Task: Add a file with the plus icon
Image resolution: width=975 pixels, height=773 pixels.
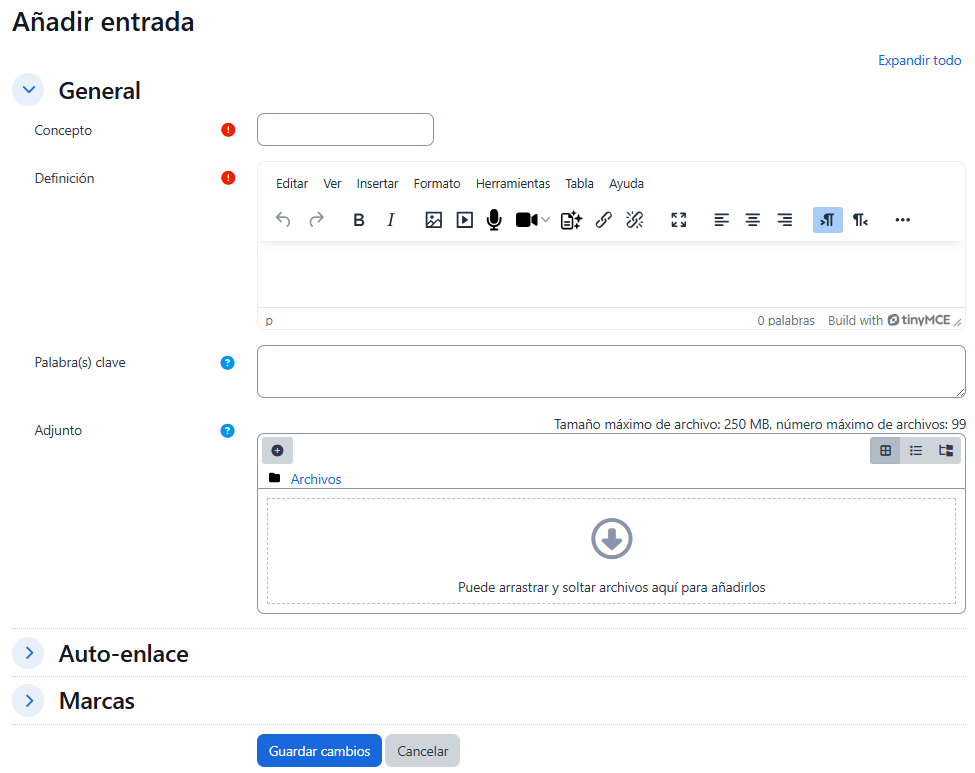Action: pos(278,451)
